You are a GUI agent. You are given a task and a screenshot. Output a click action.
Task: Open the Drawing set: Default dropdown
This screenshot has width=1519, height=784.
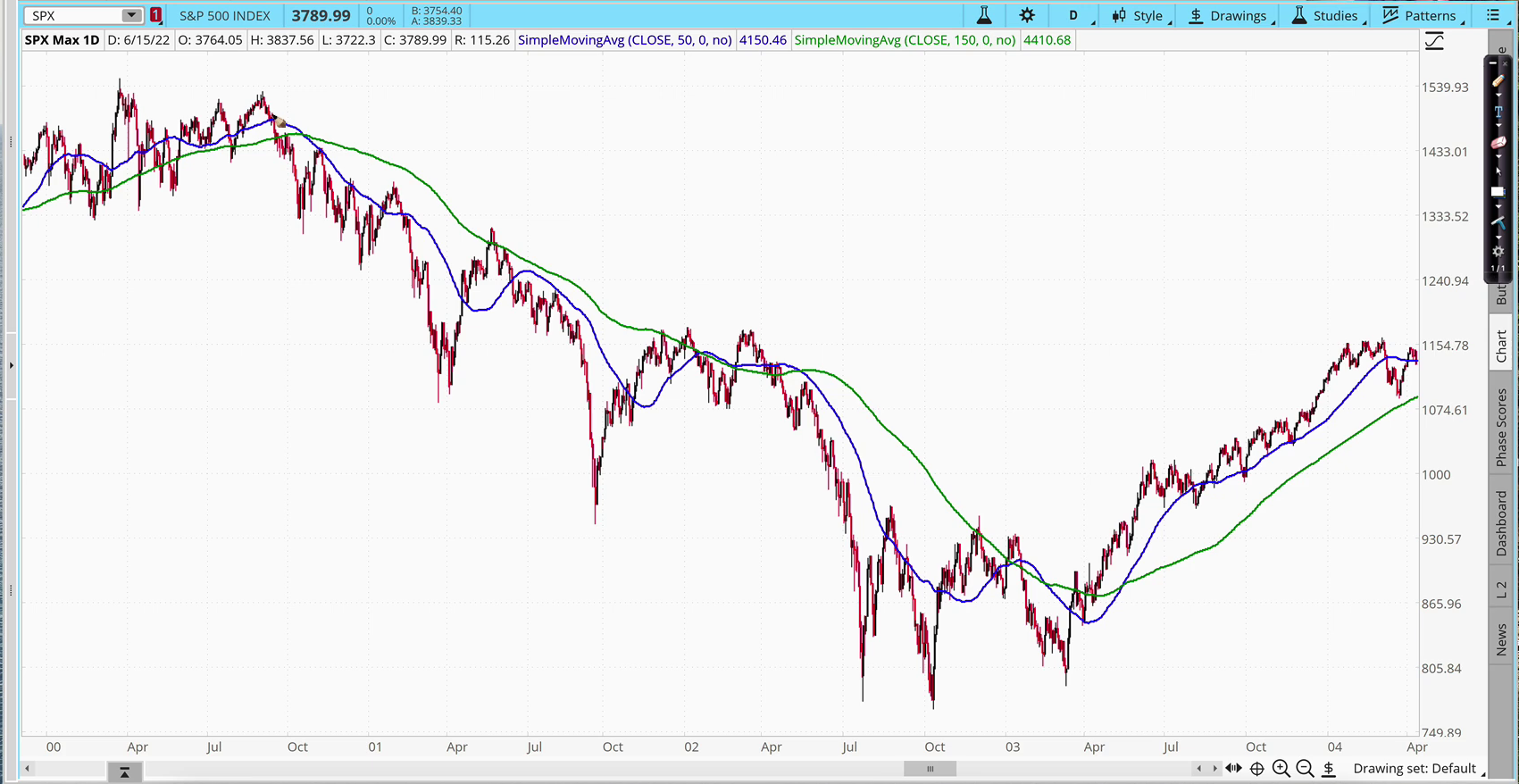pos(1419,769)
